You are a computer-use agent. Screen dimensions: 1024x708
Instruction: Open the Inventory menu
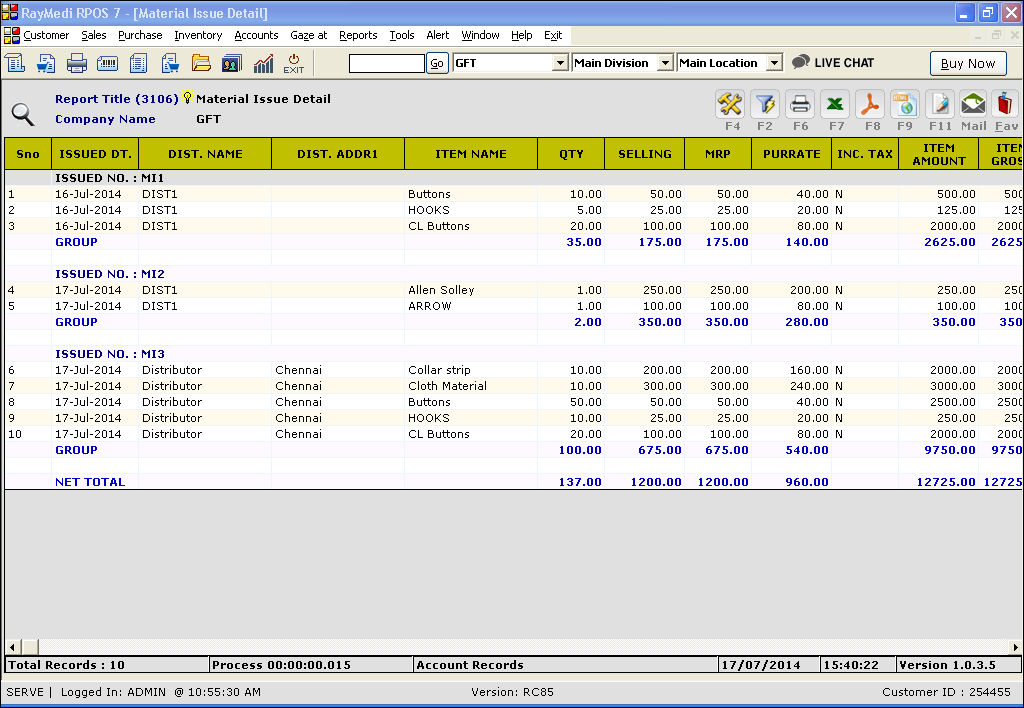click(198, 35)
